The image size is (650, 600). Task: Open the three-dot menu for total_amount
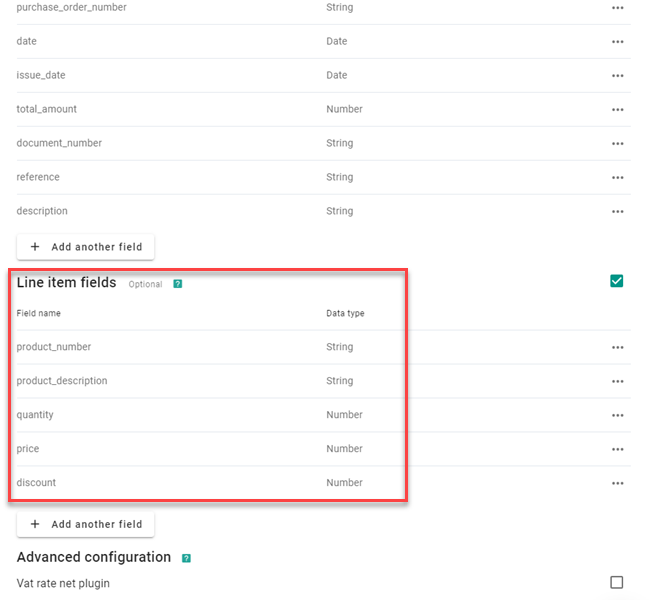617,110
